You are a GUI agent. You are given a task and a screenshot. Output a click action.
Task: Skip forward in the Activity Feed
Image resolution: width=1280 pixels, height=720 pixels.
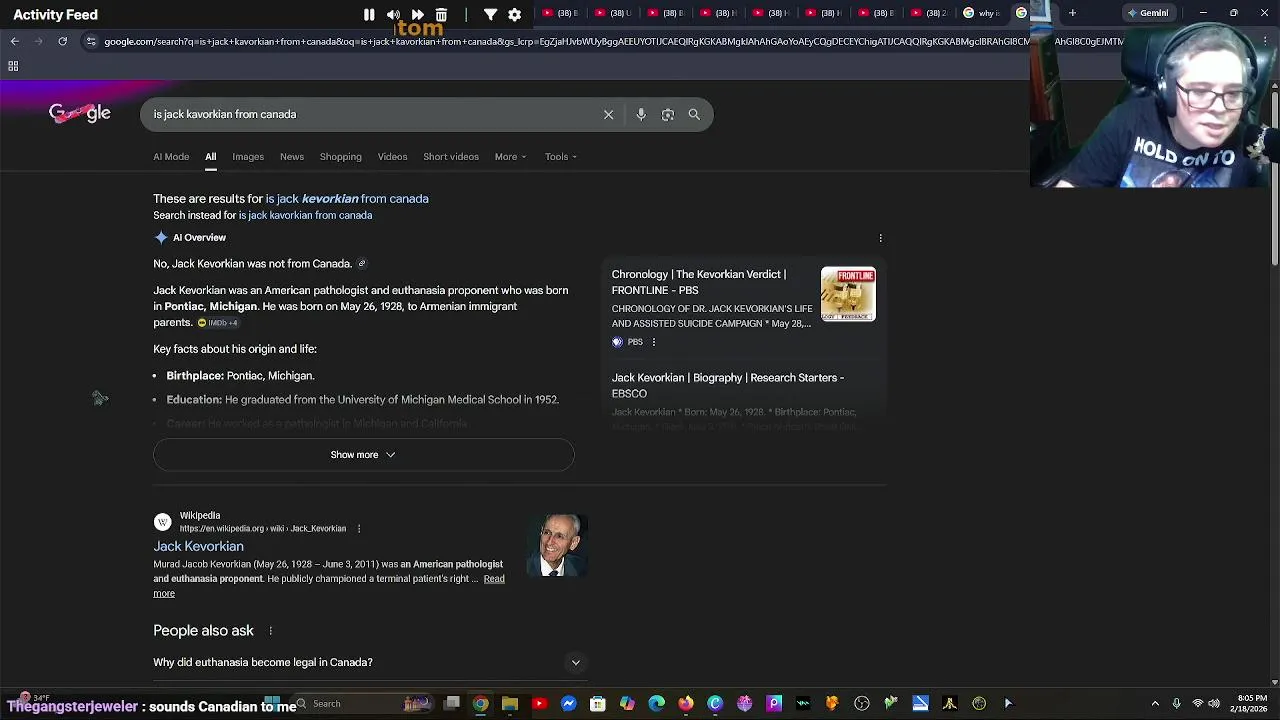[417, 15]
